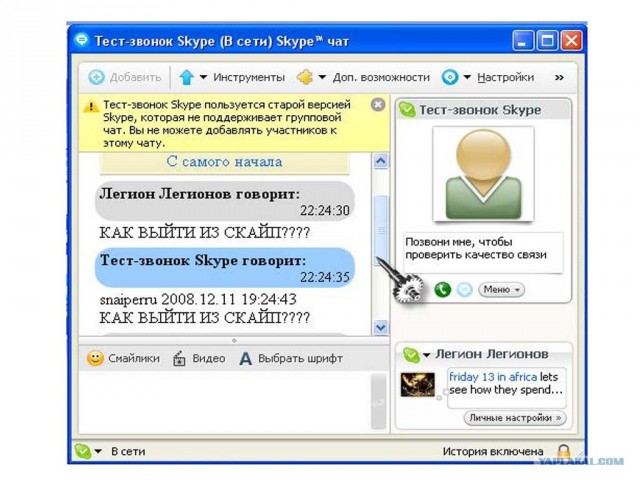Click in the message input box
Viewport: 640px width, 480px height.
(x=224, y=401)
